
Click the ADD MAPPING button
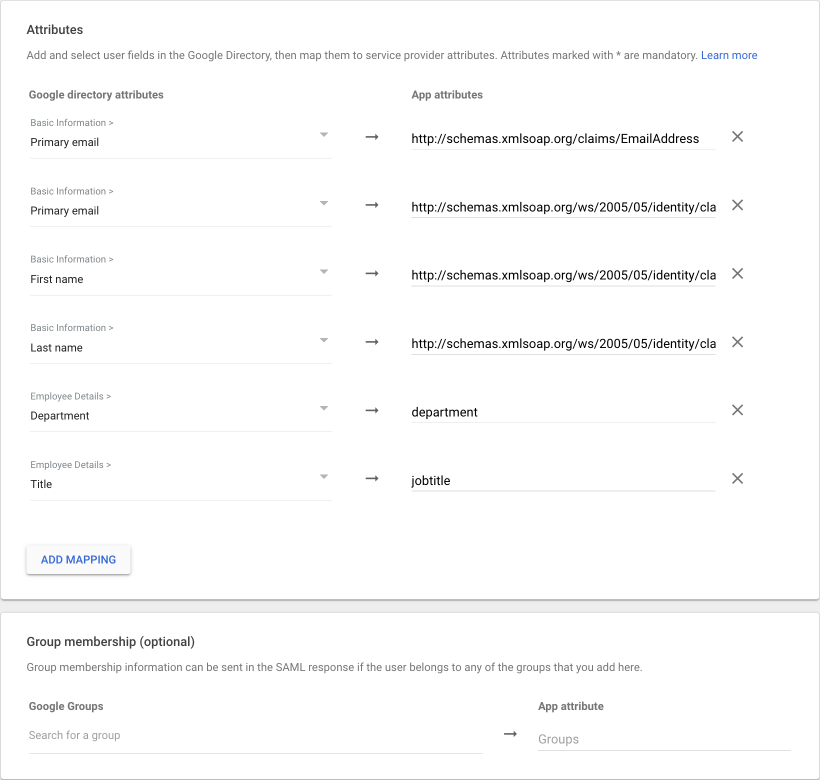[79, 560]
